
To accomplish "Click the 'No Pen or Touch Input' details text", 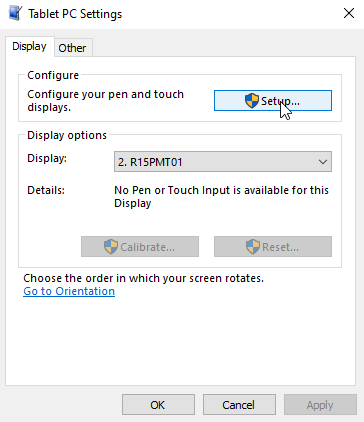I will point(221,196).
